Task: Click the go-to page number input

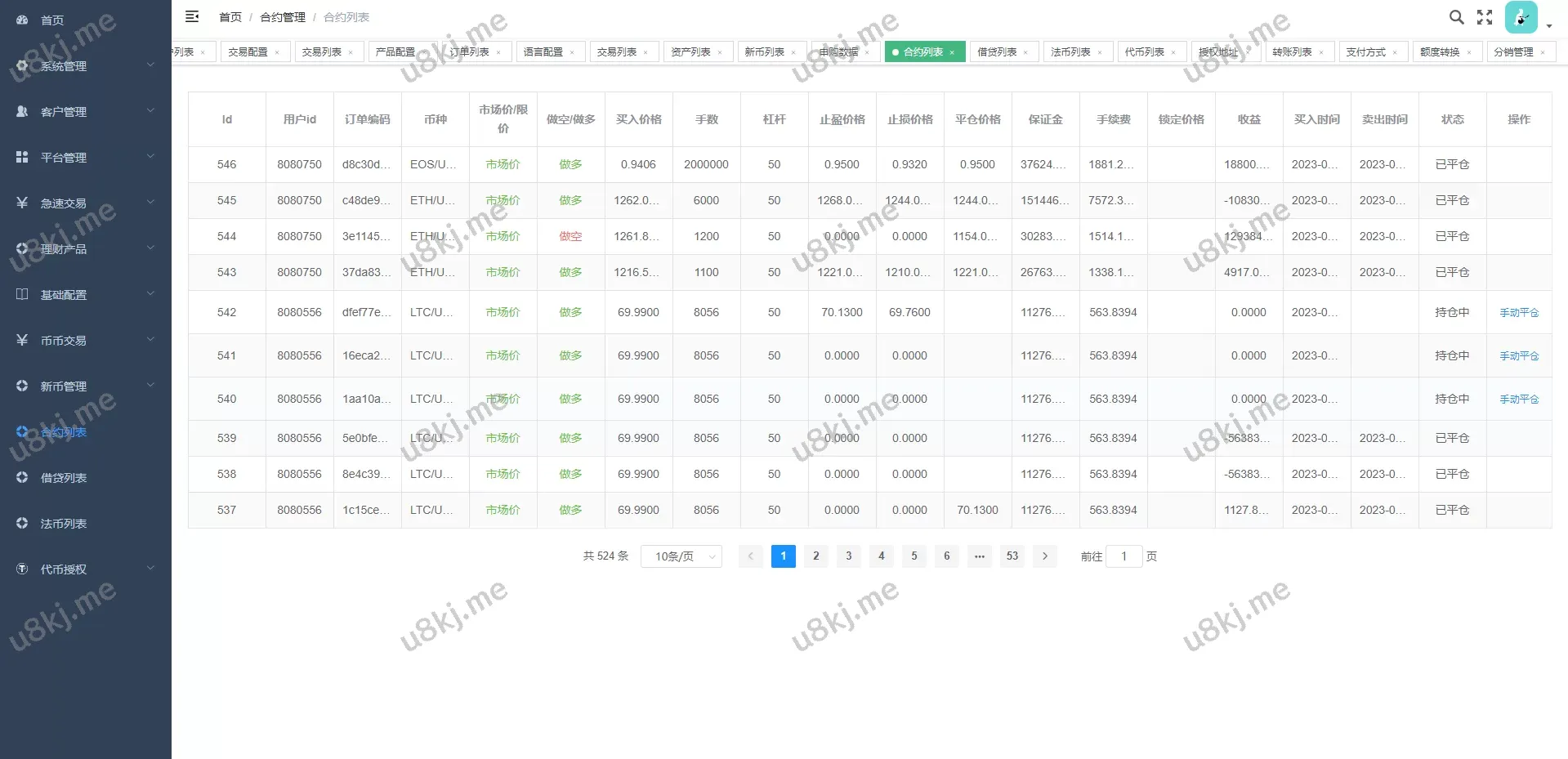Action: tap(1124, 556)
